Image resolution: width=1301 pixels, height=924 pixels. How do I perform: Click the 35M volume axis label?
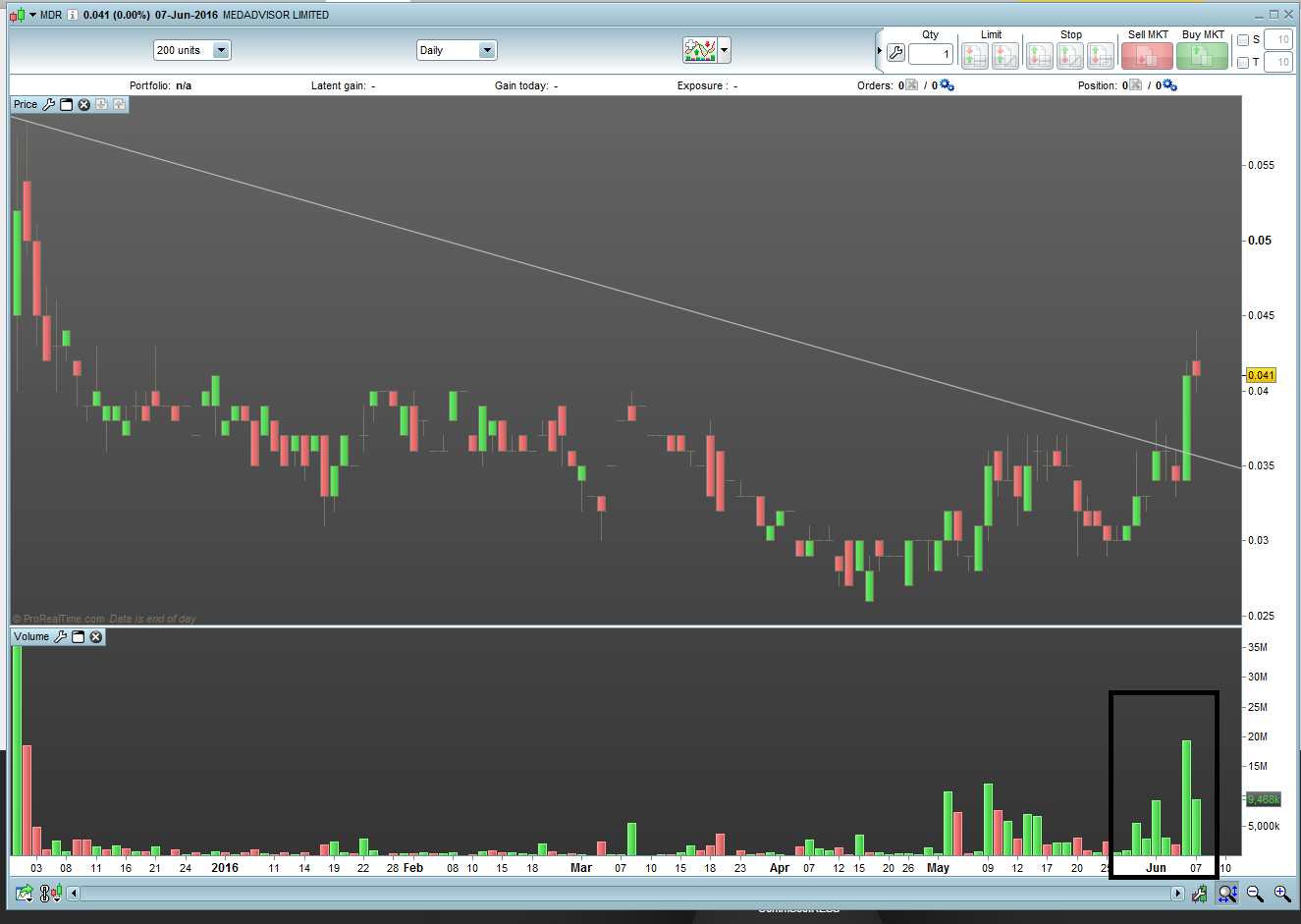[1258, 647]
